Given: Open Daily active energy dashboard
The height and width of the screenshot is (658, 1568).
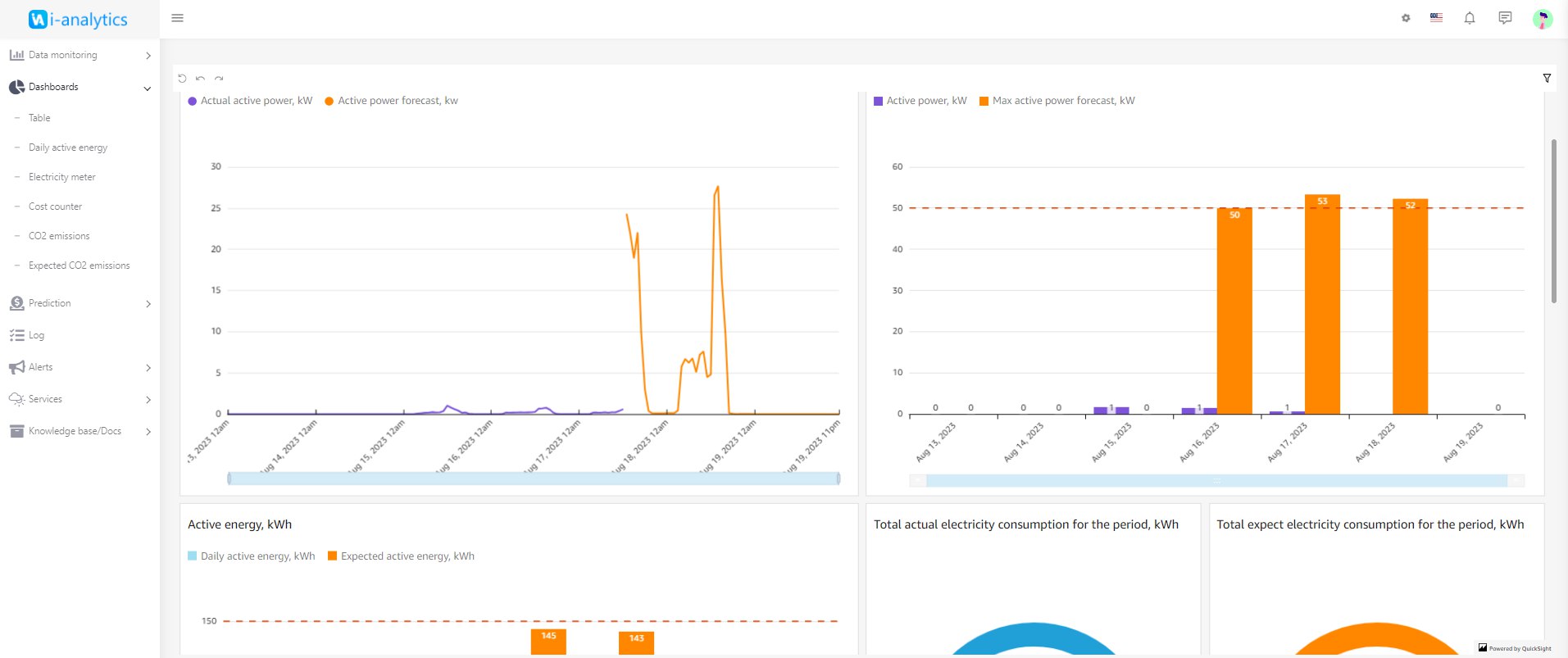Looking at the screenshot, I should pos(68,147).
